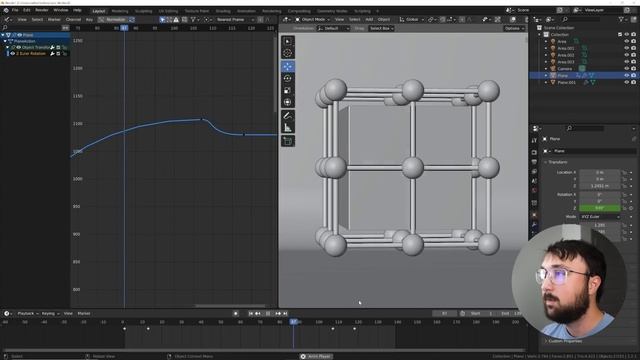This screenshot has width=640, height=360.
Task: Jump to the timeline end frame
Action: pos(285,313)
